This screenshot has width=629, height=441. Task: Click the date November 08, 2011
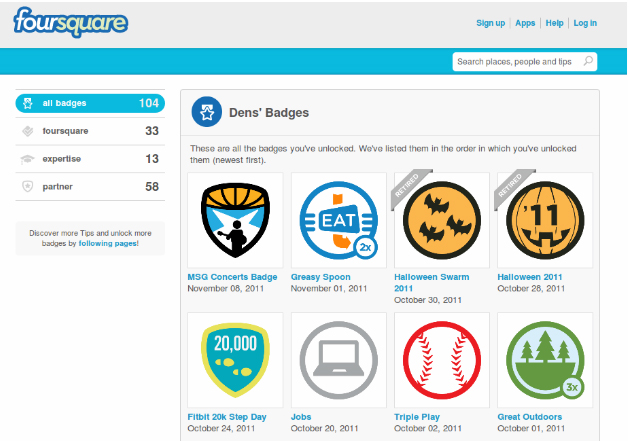click(x=225, y=289)
